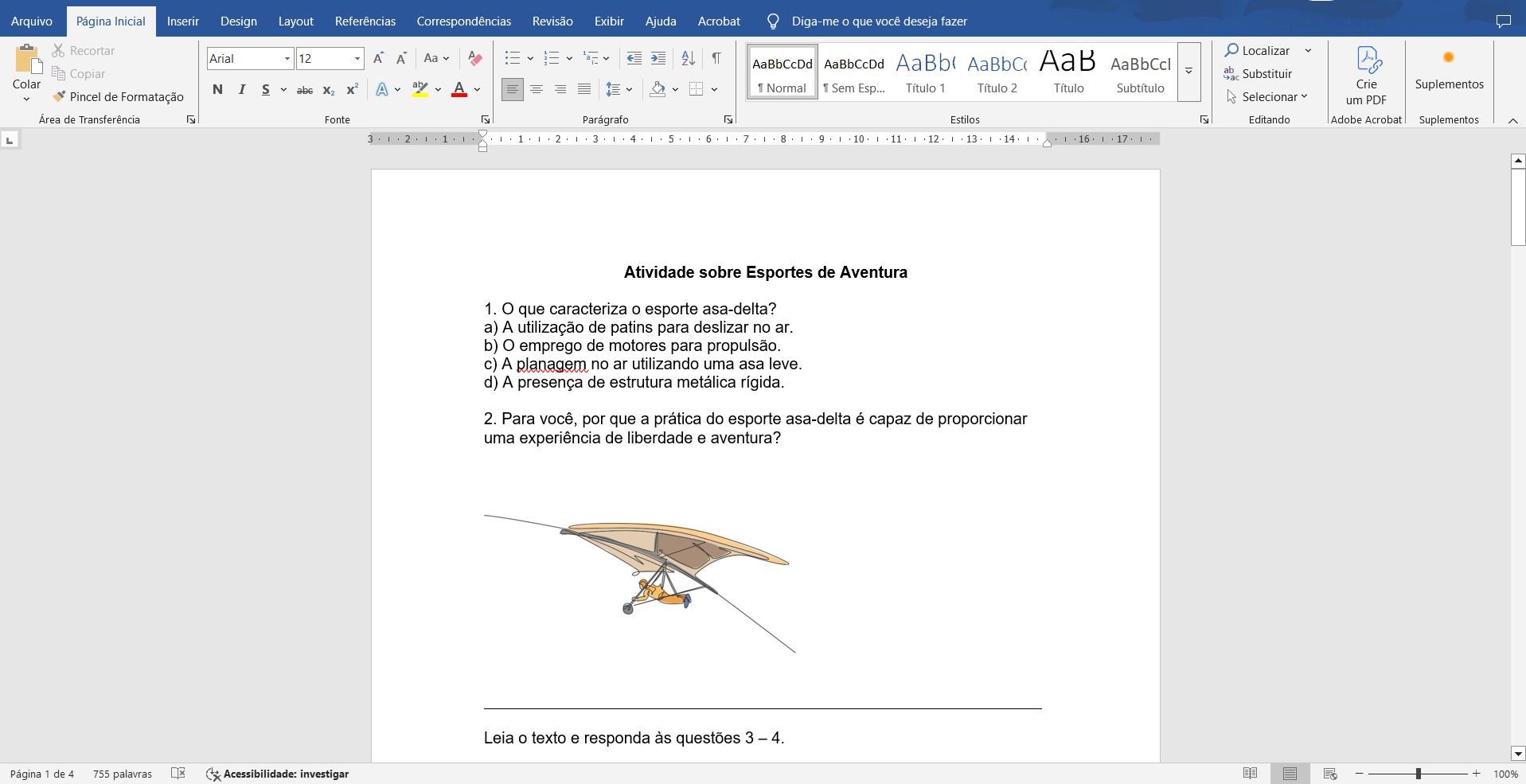Justify the paragraph text
The height and width of the screenshot is (784, 1526).
click(584, 89)
